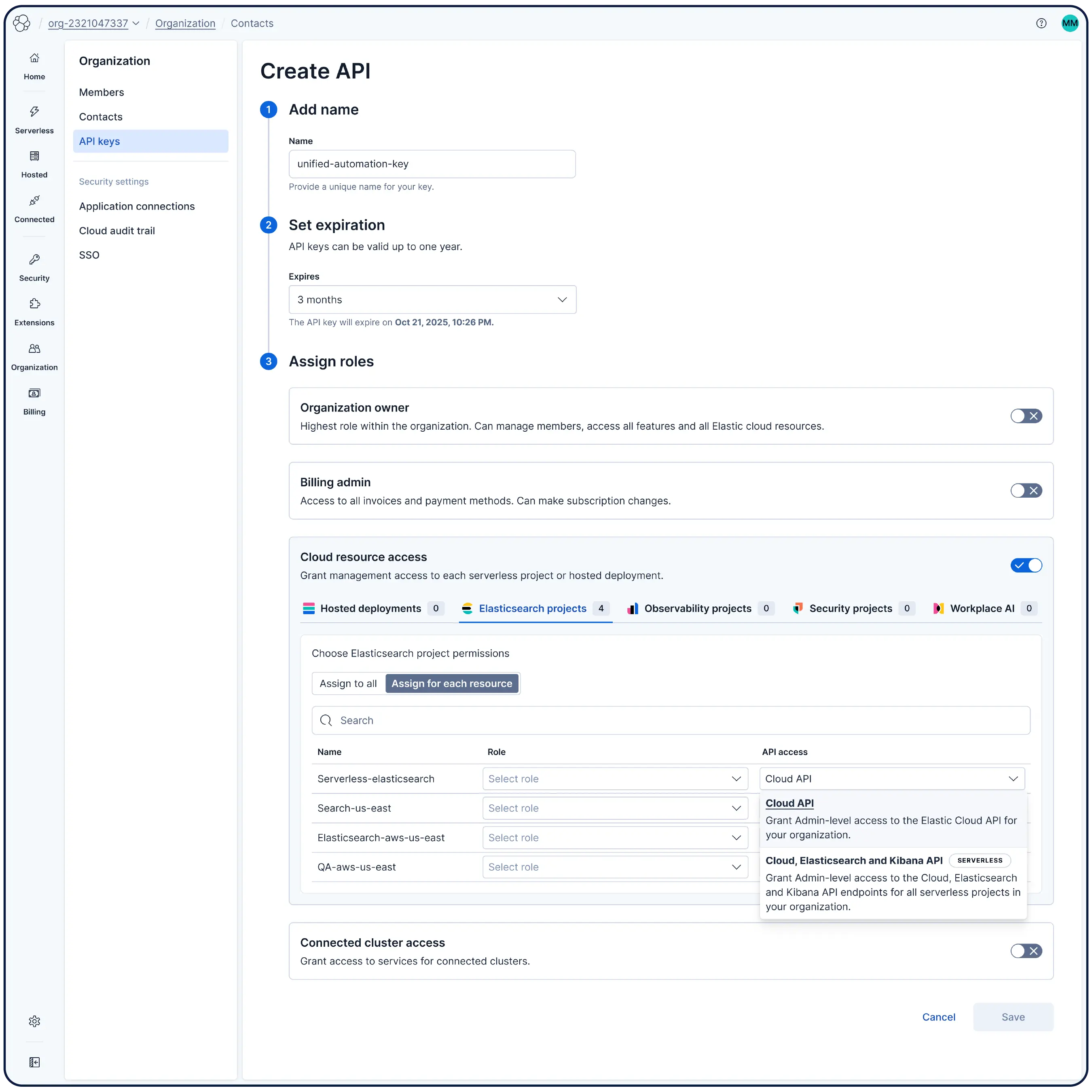Open role dropdown for Elasticsearch-aws-us-east

tap(615, 838)
